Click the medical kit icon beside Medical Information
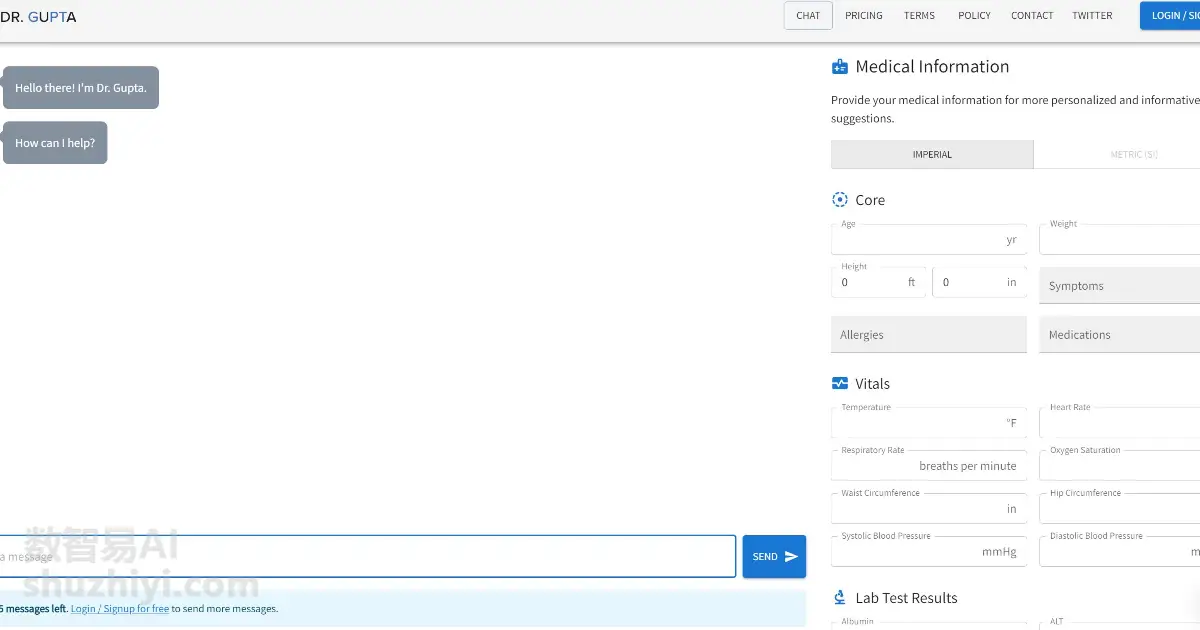The width and height of the screenshot is (1200, 630). [840, 67]
